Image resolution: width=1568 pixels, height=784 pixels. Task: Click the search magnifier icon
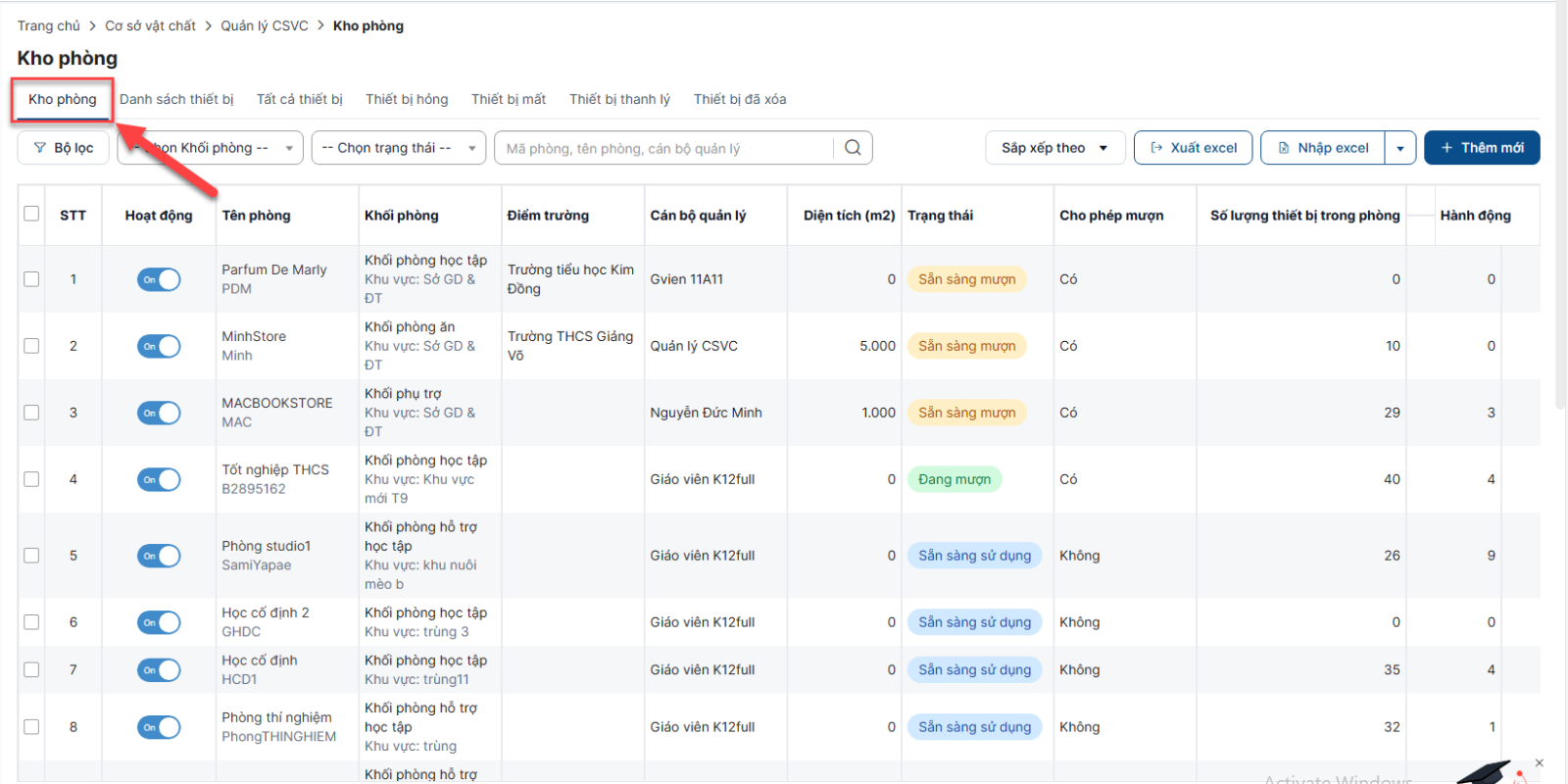point(853,148)
